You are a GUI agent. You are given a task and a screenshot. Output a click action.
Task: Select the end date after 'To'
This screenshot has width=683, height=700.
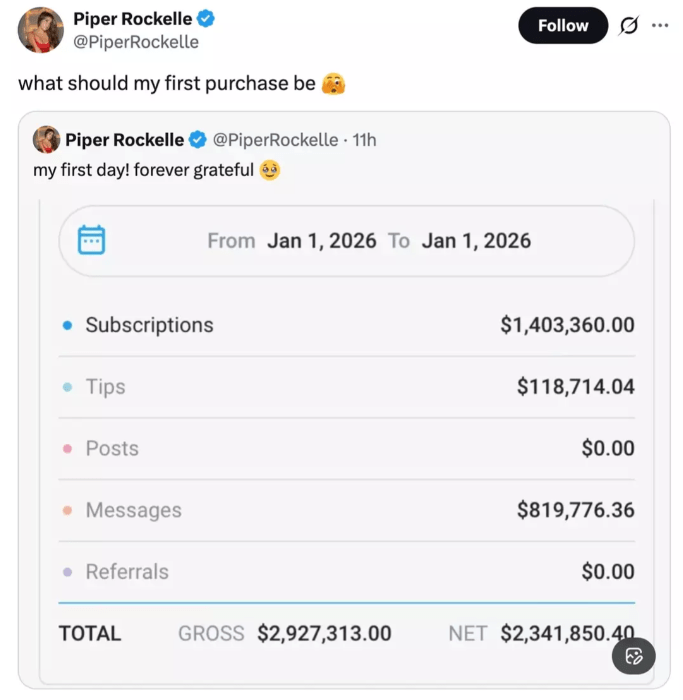tap(476, 241)
